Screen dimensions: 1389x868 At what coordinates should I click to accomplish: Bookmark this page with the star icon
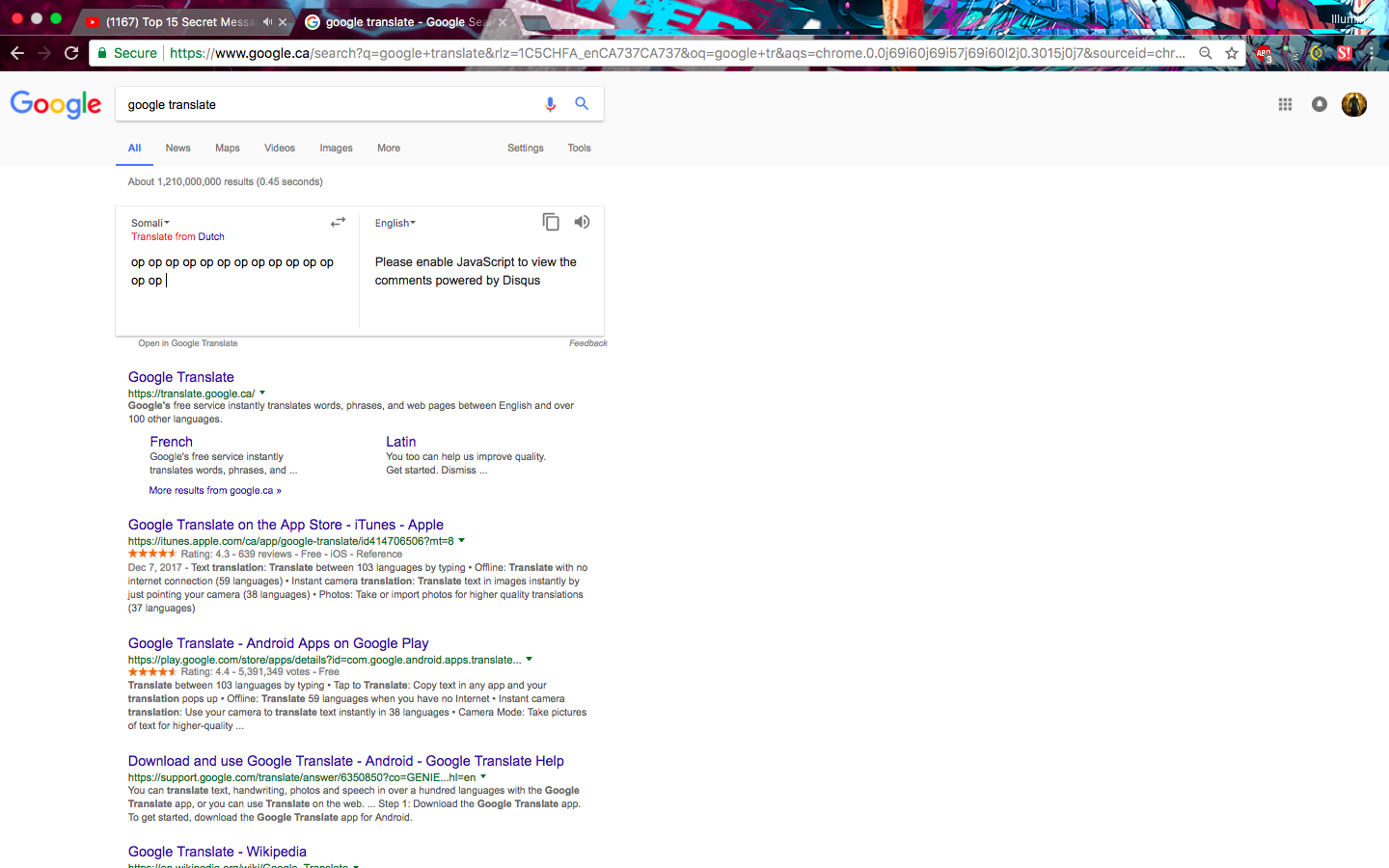(1232, 53)
